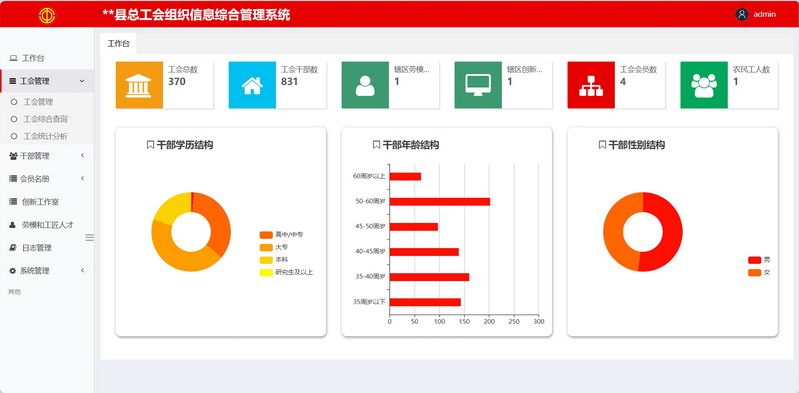
Task: Click the sidebar collapse hamburger handle
Action: tap(89, 238)
